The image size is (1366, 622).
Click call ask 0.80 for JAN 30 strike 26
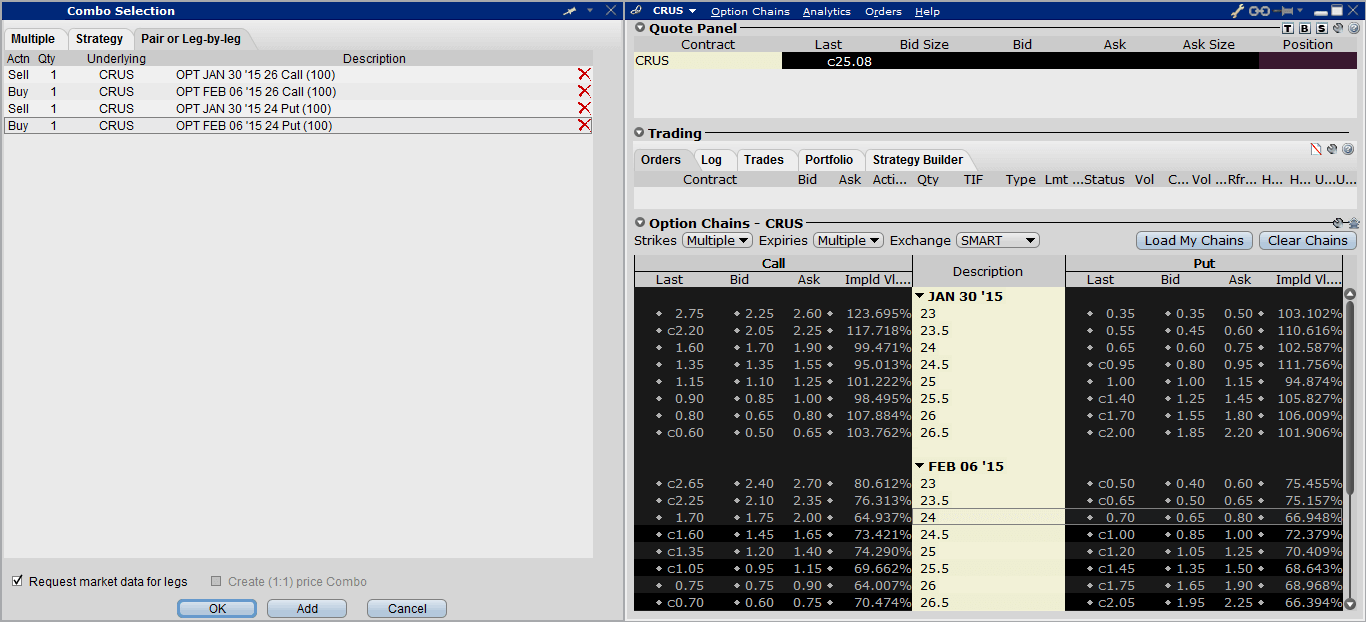(x=808, y=415)
